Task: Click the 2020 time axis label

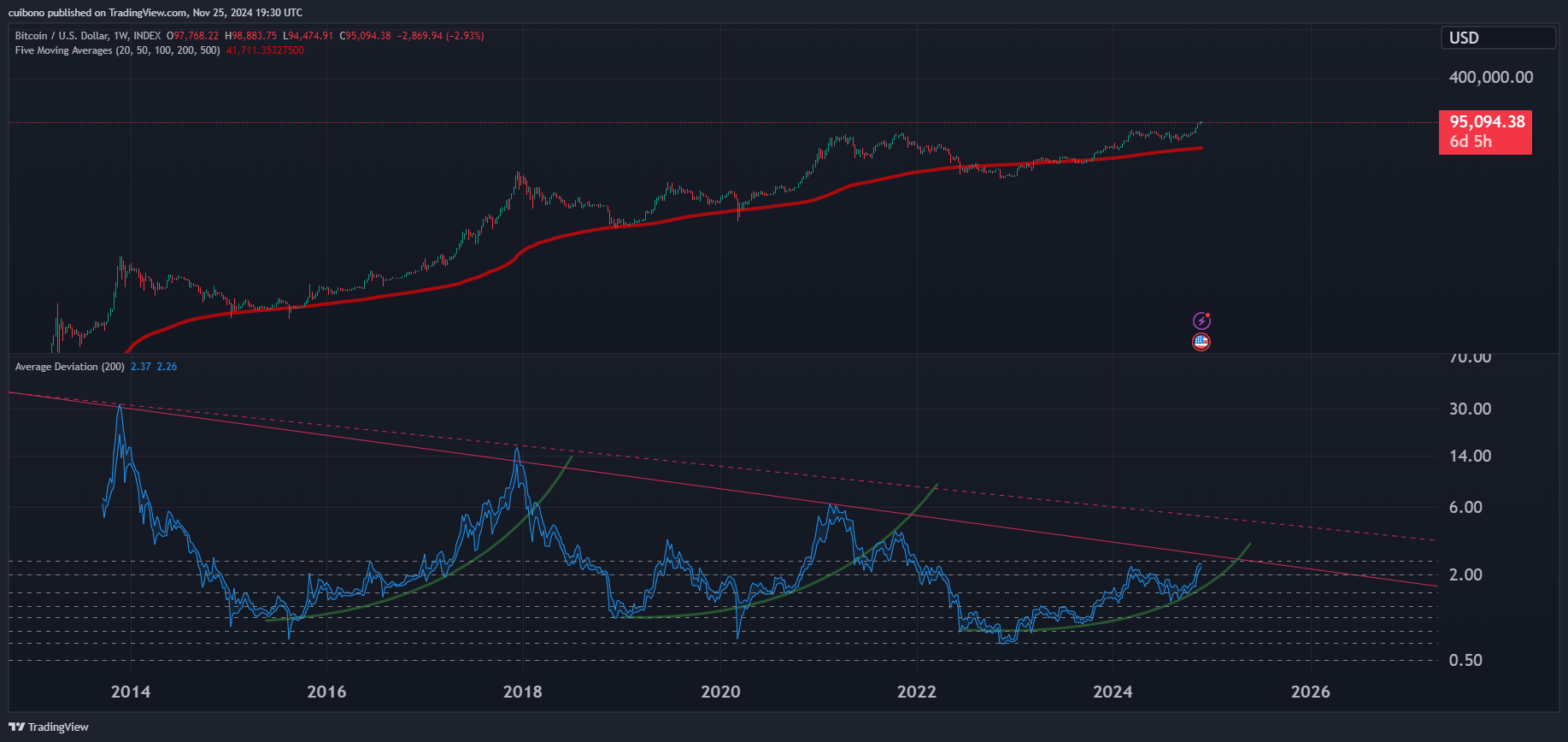Action: (x=720, y=692)
